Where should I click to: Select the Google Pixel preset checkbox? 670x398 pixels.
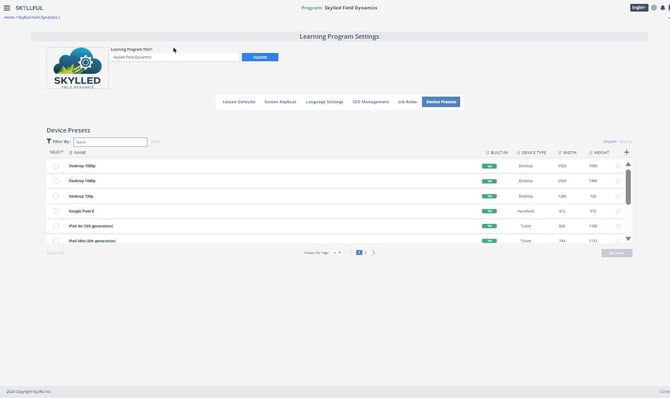point(56,211)
